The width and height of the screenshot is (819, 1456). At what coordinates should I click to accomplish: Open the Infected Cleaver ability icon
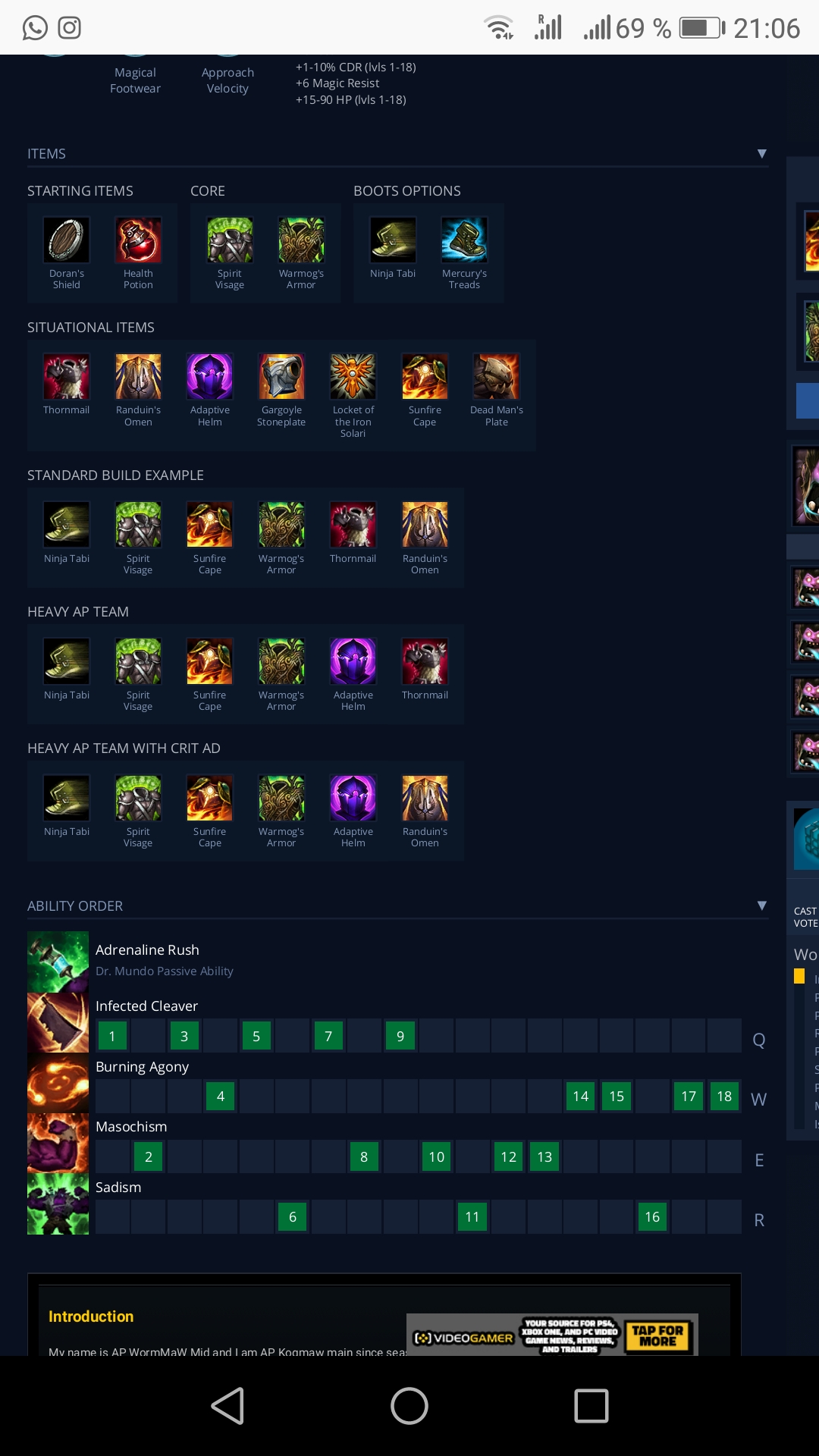tap(58, 1022)
